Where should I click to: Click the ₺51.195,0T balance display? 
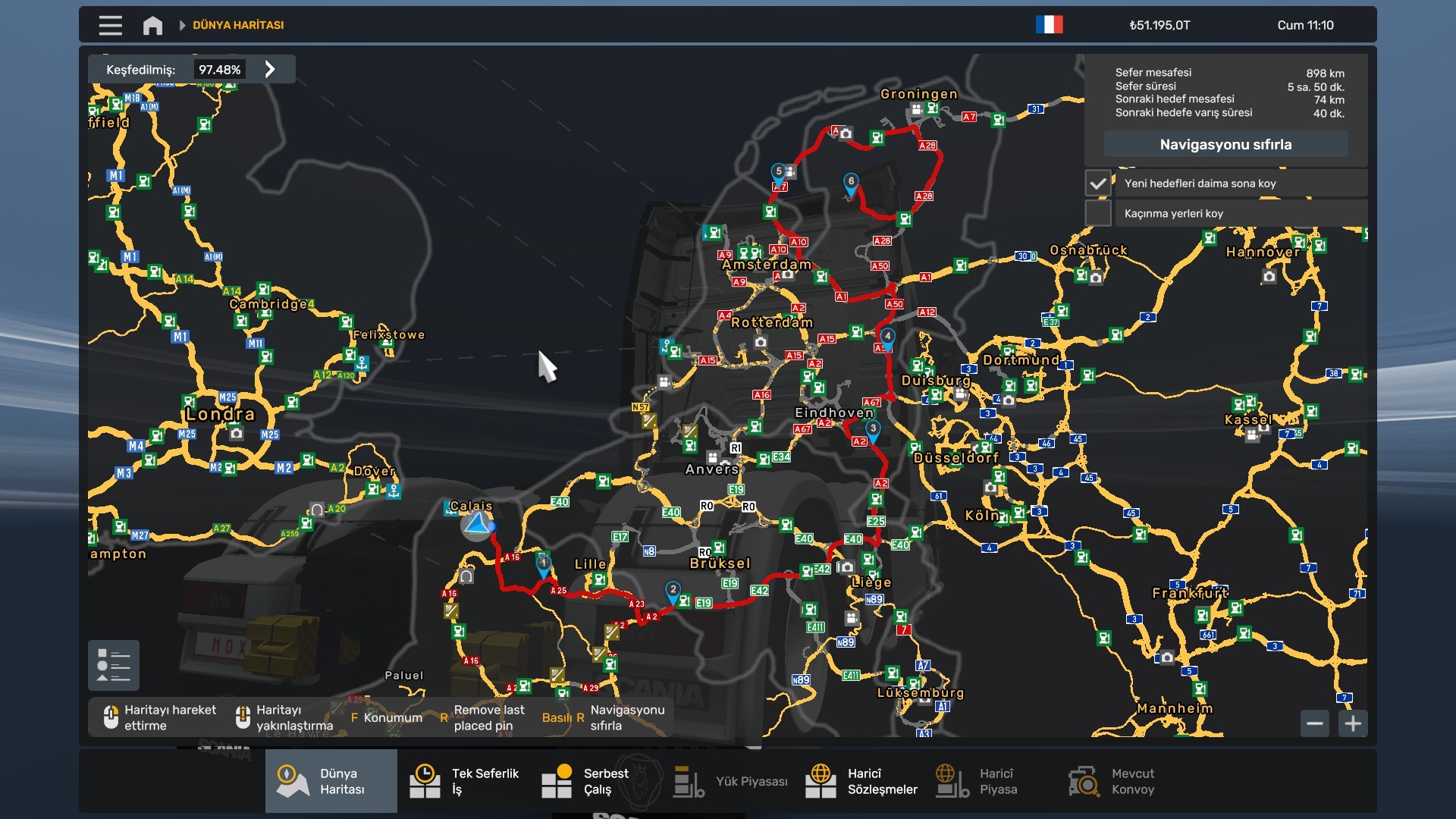(x=1159, y=25)
